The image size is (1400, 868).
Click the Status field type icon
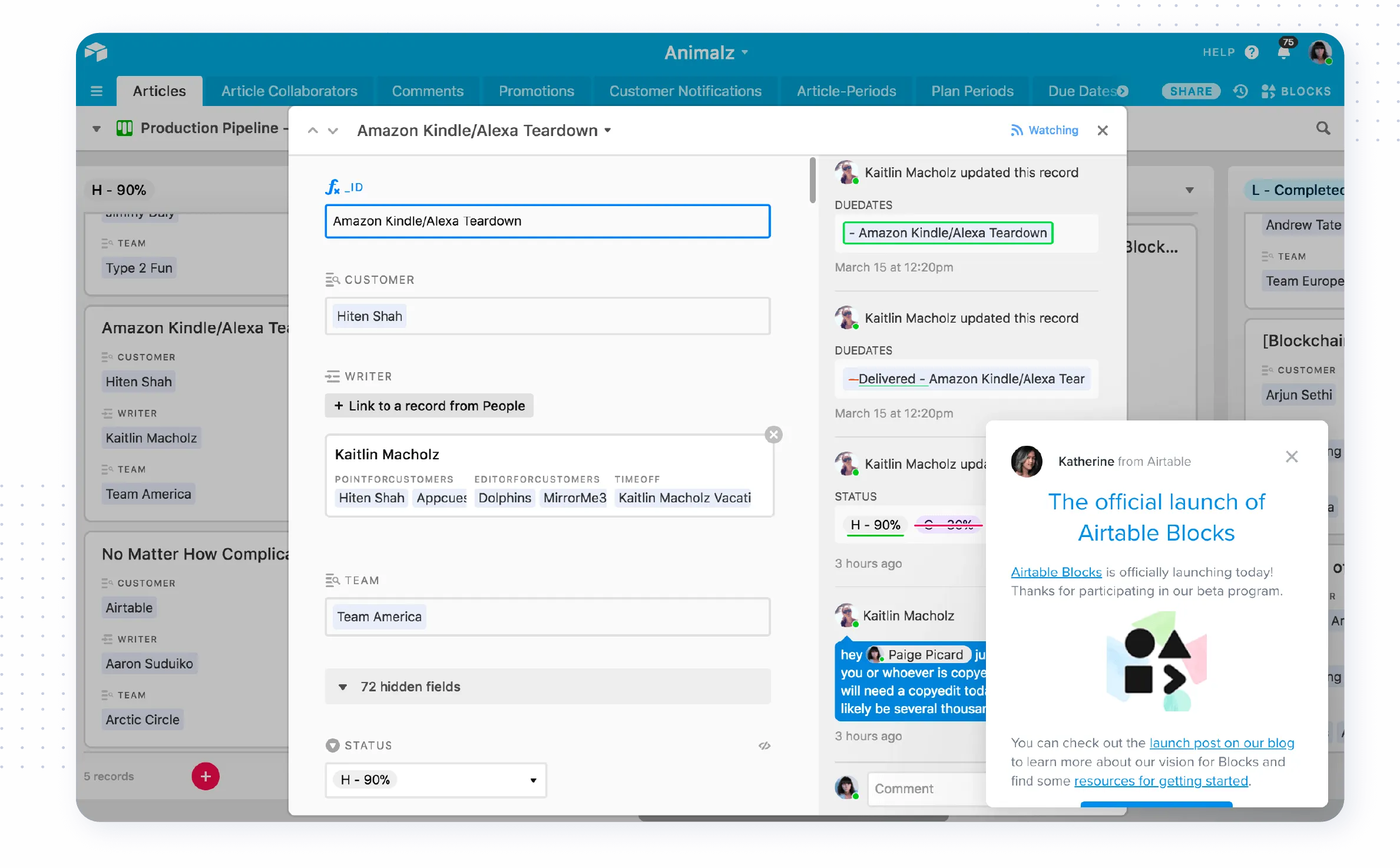pyautogui.click(x=333, y=746)
